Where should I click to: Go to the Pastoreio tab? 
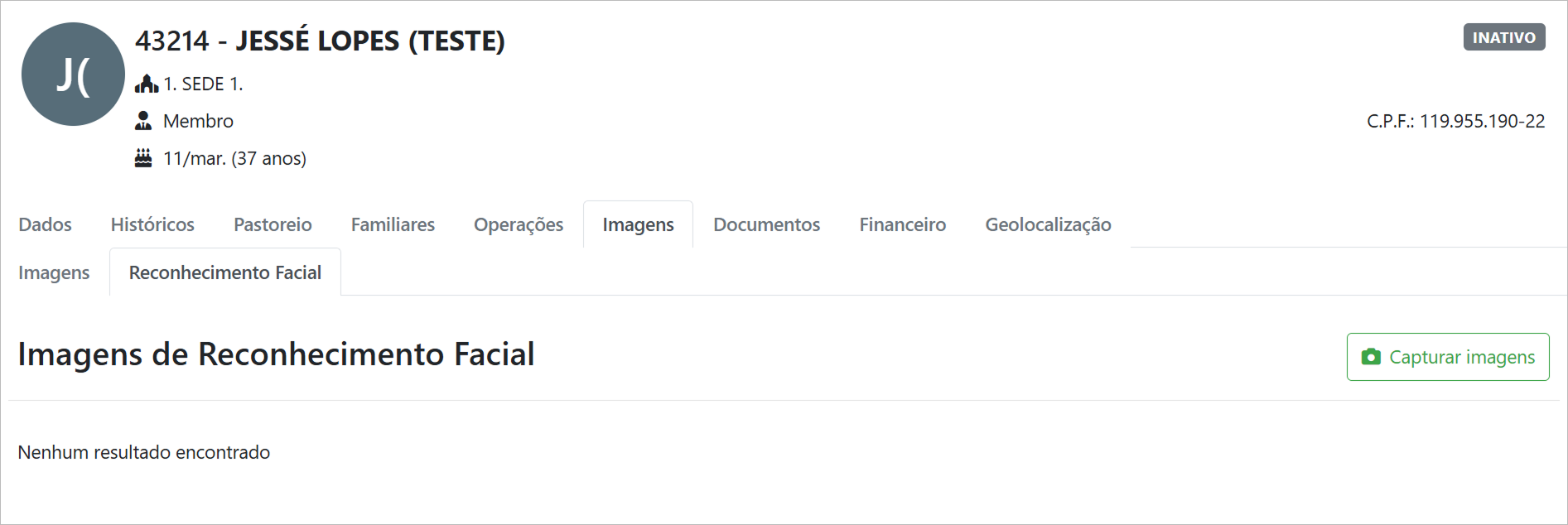click(273, 224)
